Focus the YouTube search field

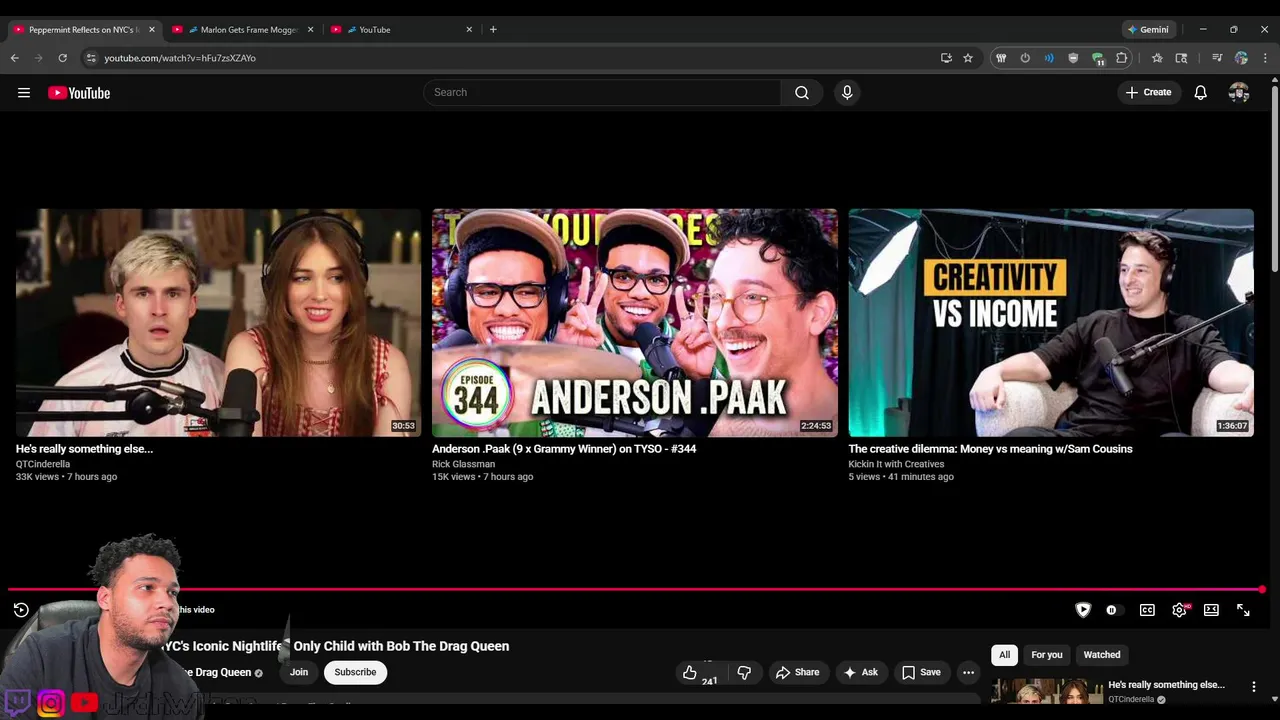(x=602, y=93)
